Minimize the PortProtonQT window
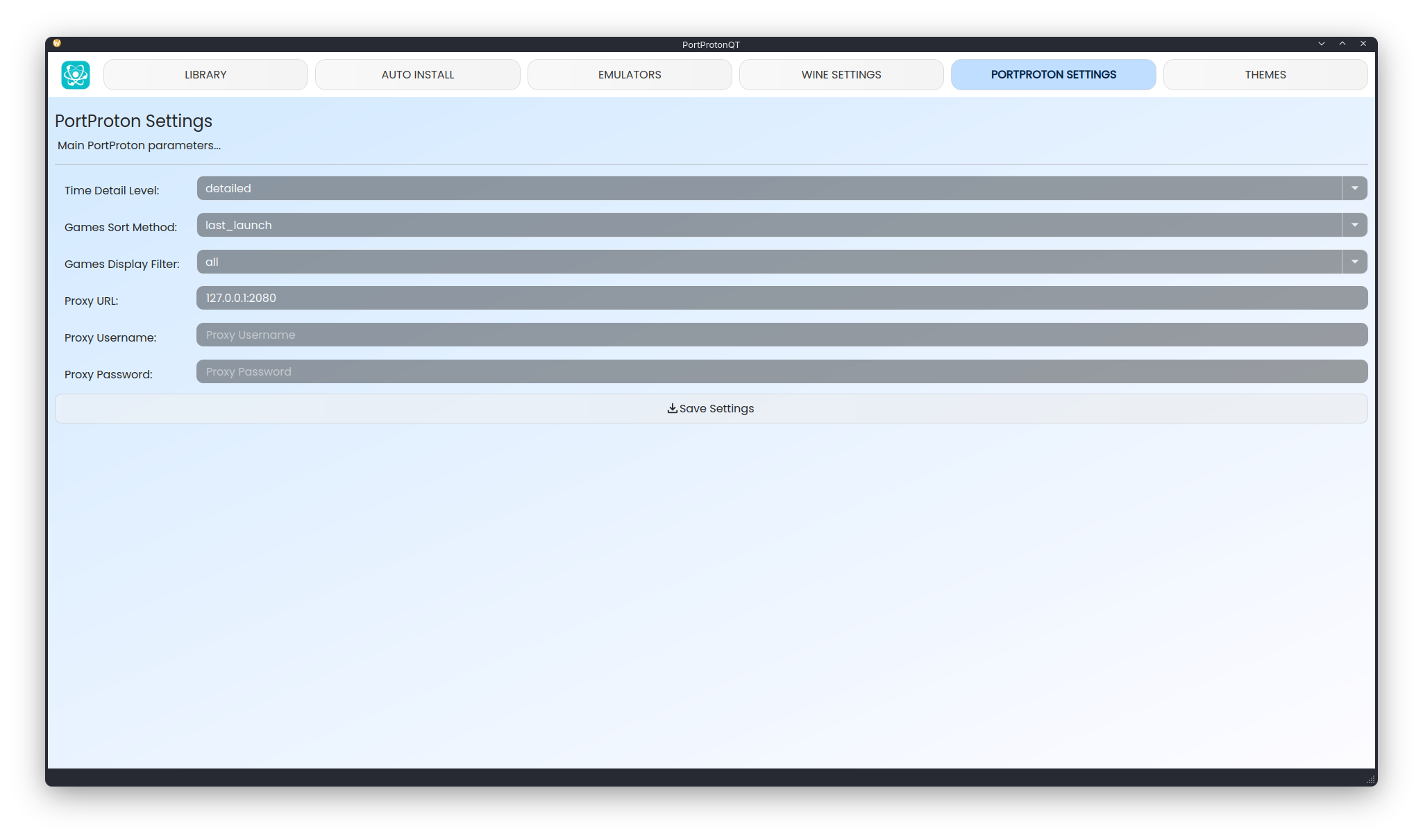The width and height of the screenshot is (1423, 840). click(x=1322, y=44)
